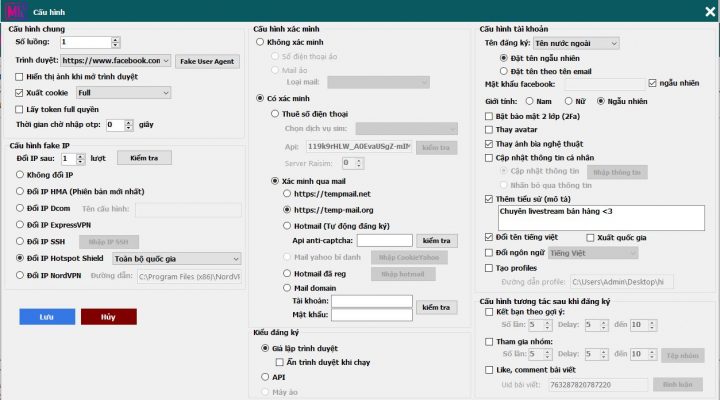The height and width of the screenshot is (400, 720).
Task: Enable Hiển thị ảnh khi mở trình duyệt
Action: pos(20,77)
